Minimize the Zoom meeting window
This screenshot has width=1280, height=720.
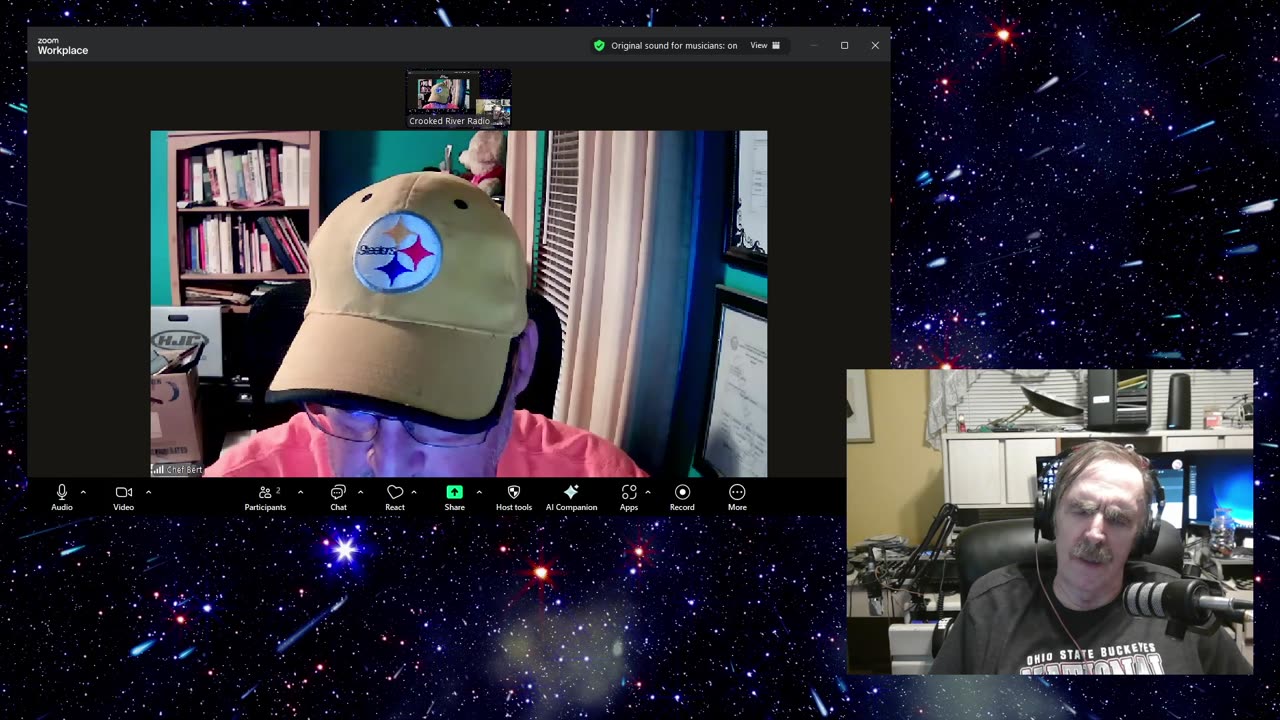[814, 45]
